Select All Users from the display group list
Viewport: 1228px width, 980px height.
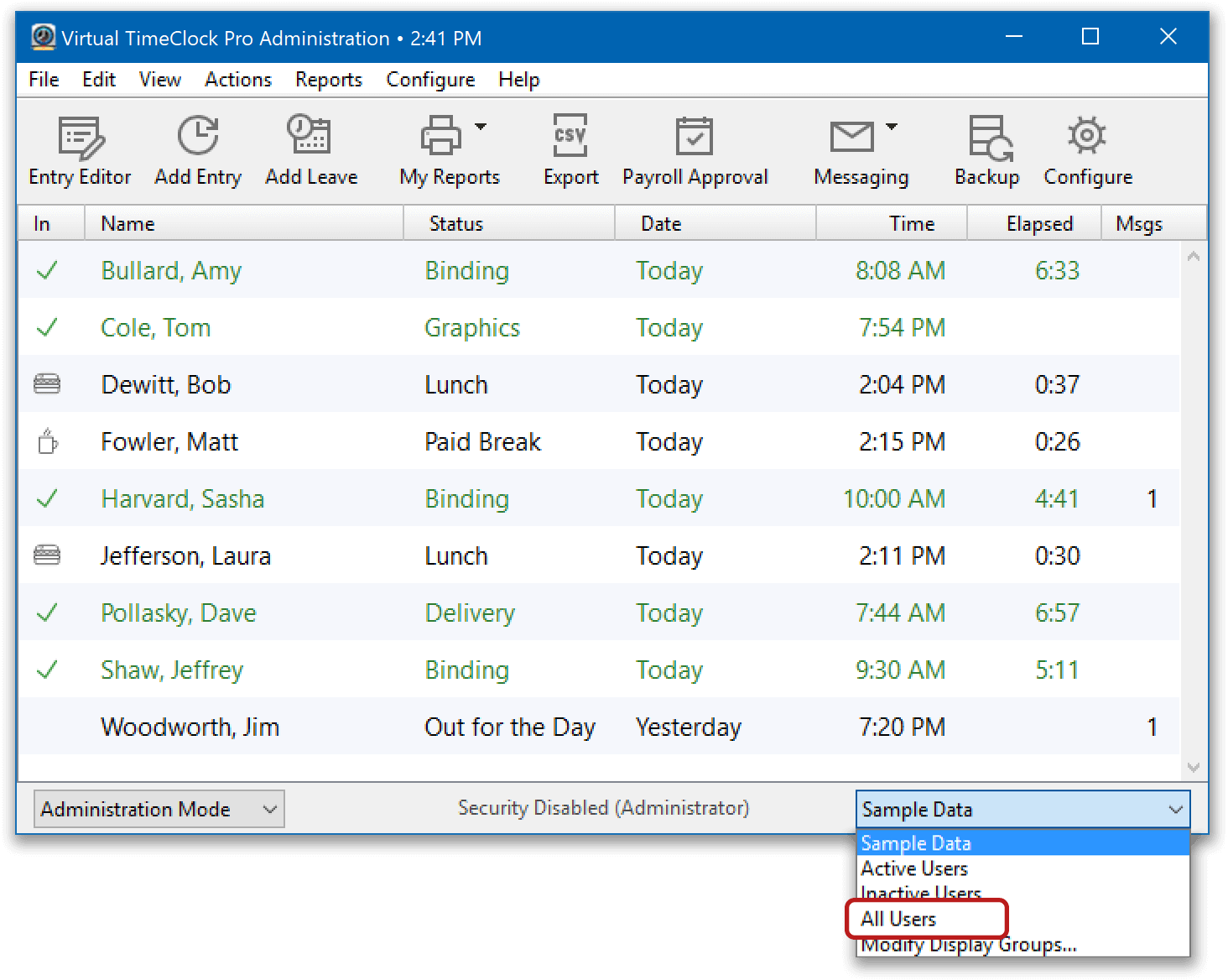click(x=900, y=919)
